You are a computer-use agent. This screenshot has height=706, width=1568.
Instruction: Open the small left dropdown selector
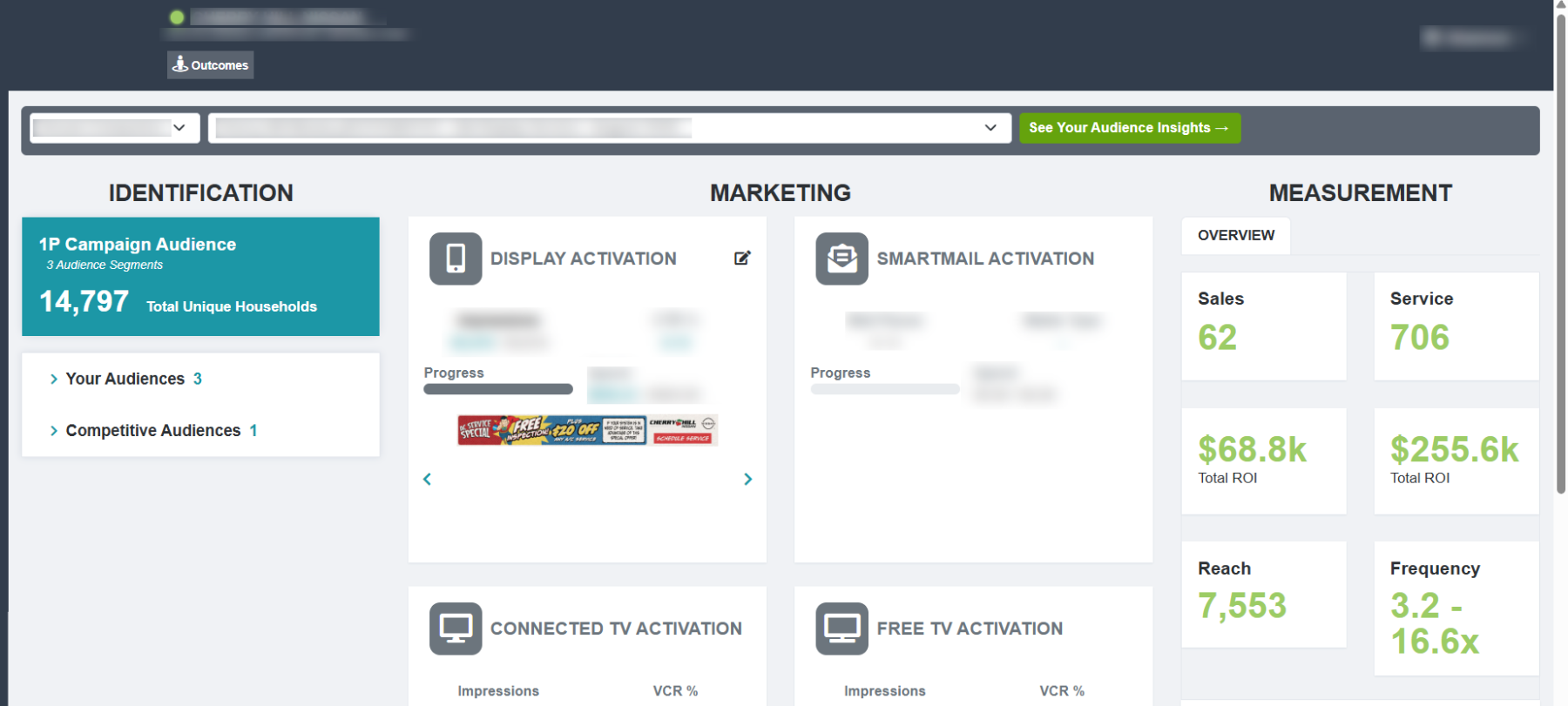[x=115, y=128]
